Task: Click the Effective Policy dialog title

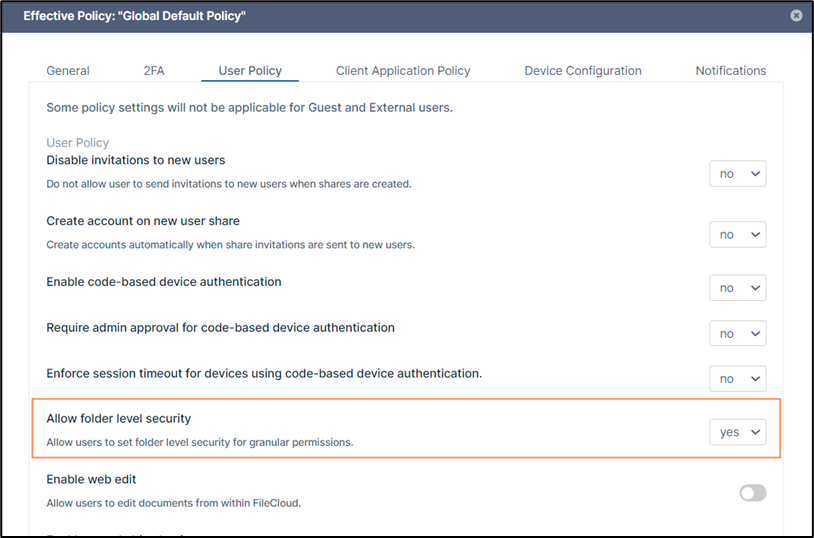Action: tap(134, 16)
